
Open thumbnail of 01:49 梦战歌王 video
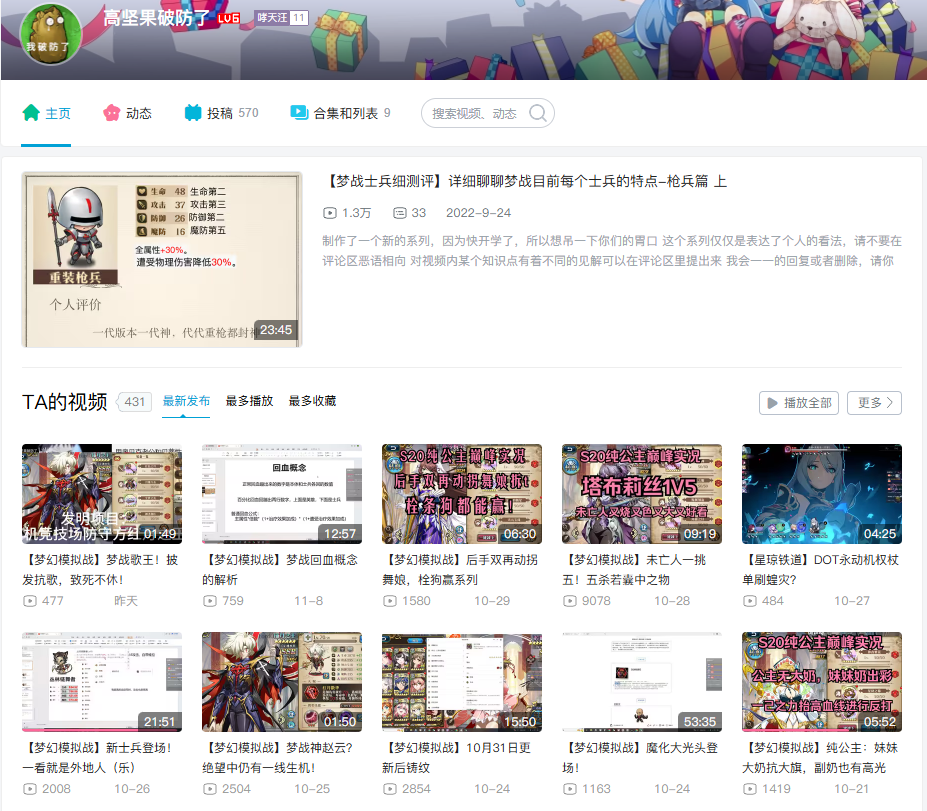pos(102,494)
